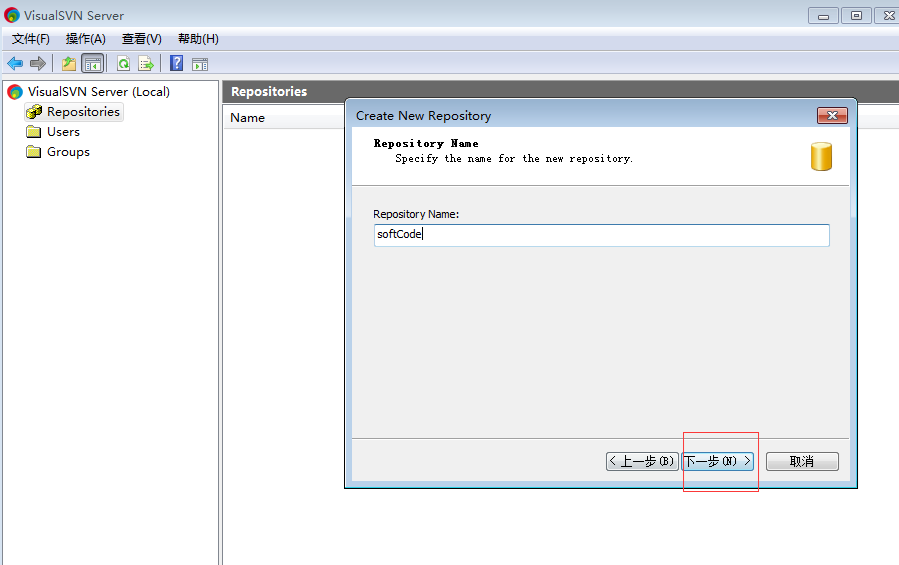The width and height of the screenshot is (899, 565).
Task: Minimize the VisualSVN Server window
Action: pyautogui.click(x=823, y=16)
